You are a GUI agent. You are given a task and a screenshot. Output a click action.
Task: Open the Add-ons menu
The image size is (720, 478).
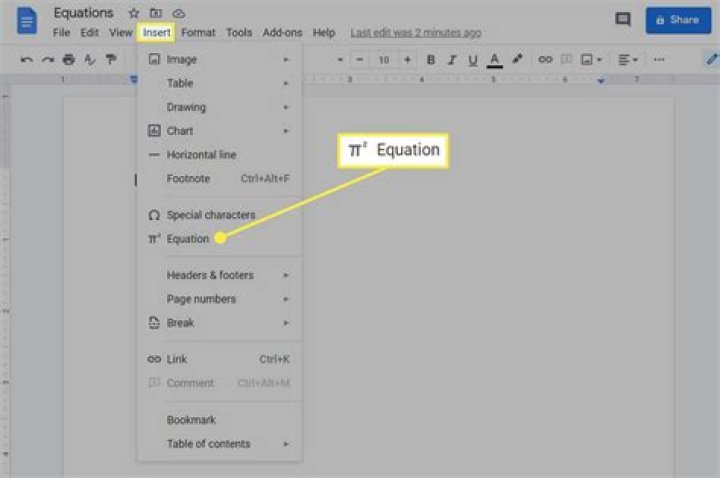[x=282, y=33]
